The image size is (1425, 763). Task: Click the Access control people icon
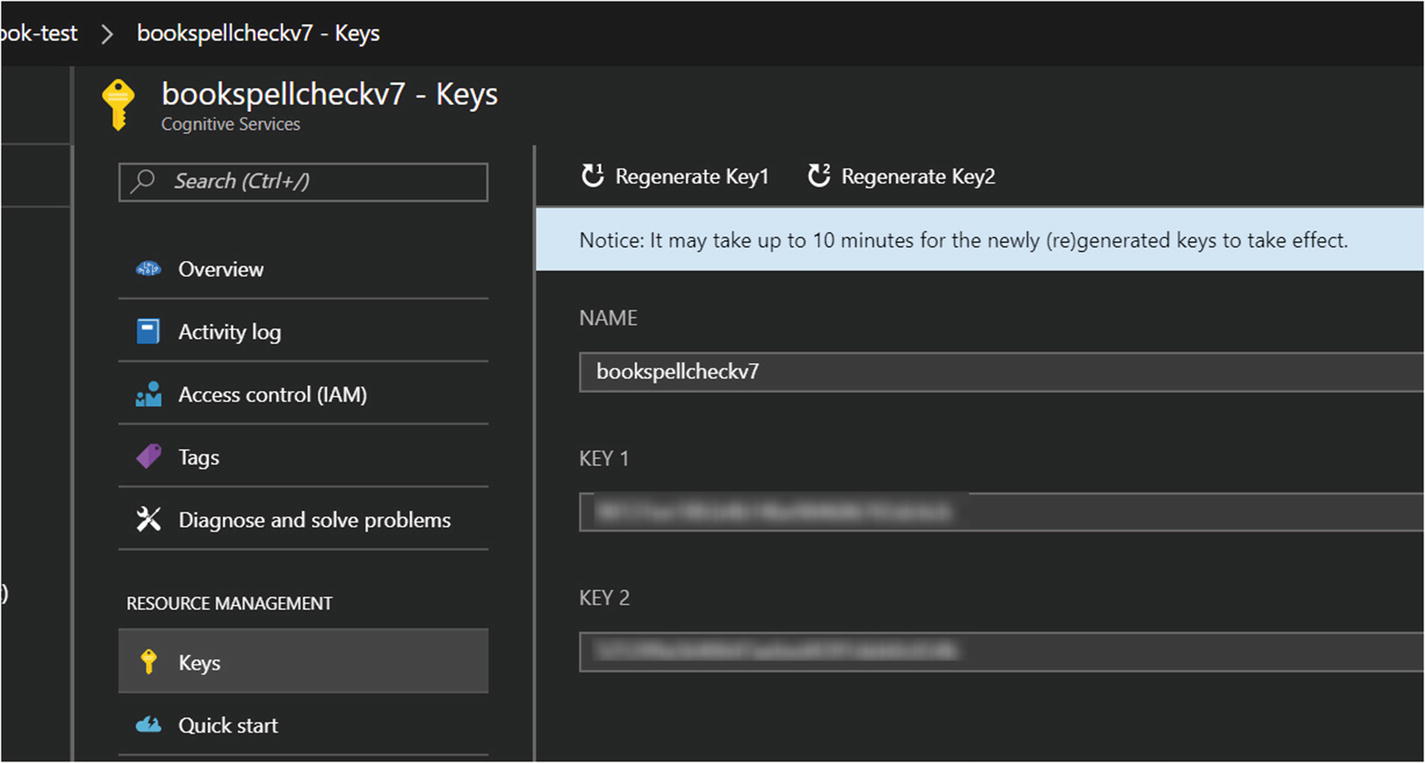148,395
